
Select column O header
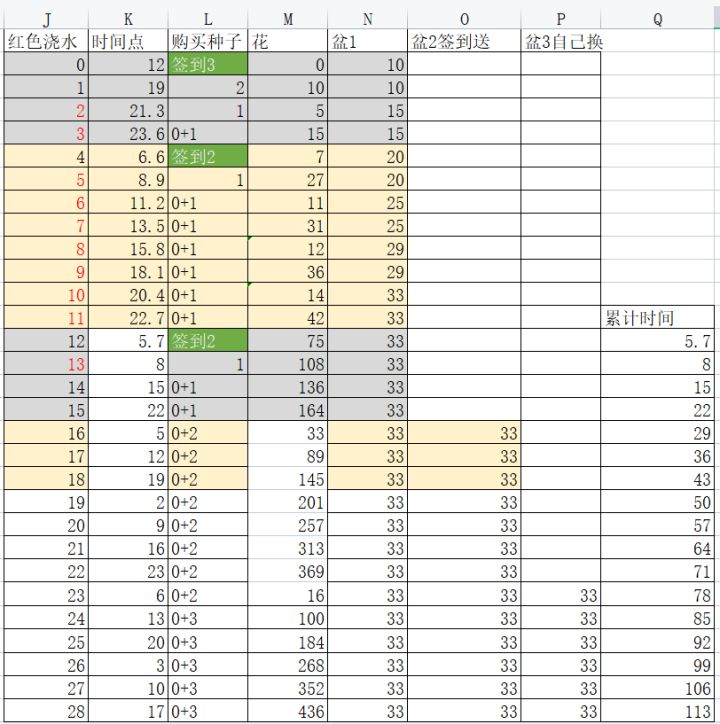coord(464,19)
